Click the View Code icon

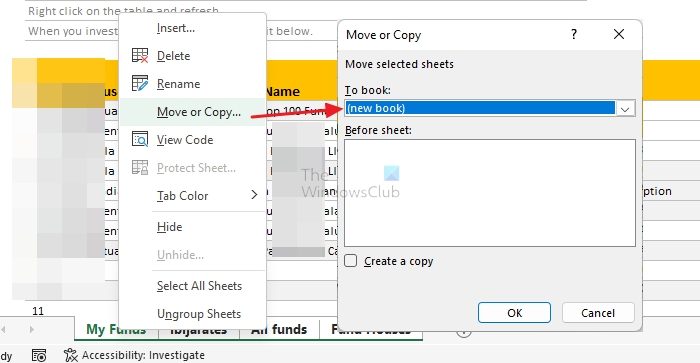click(x=140, y=139)
